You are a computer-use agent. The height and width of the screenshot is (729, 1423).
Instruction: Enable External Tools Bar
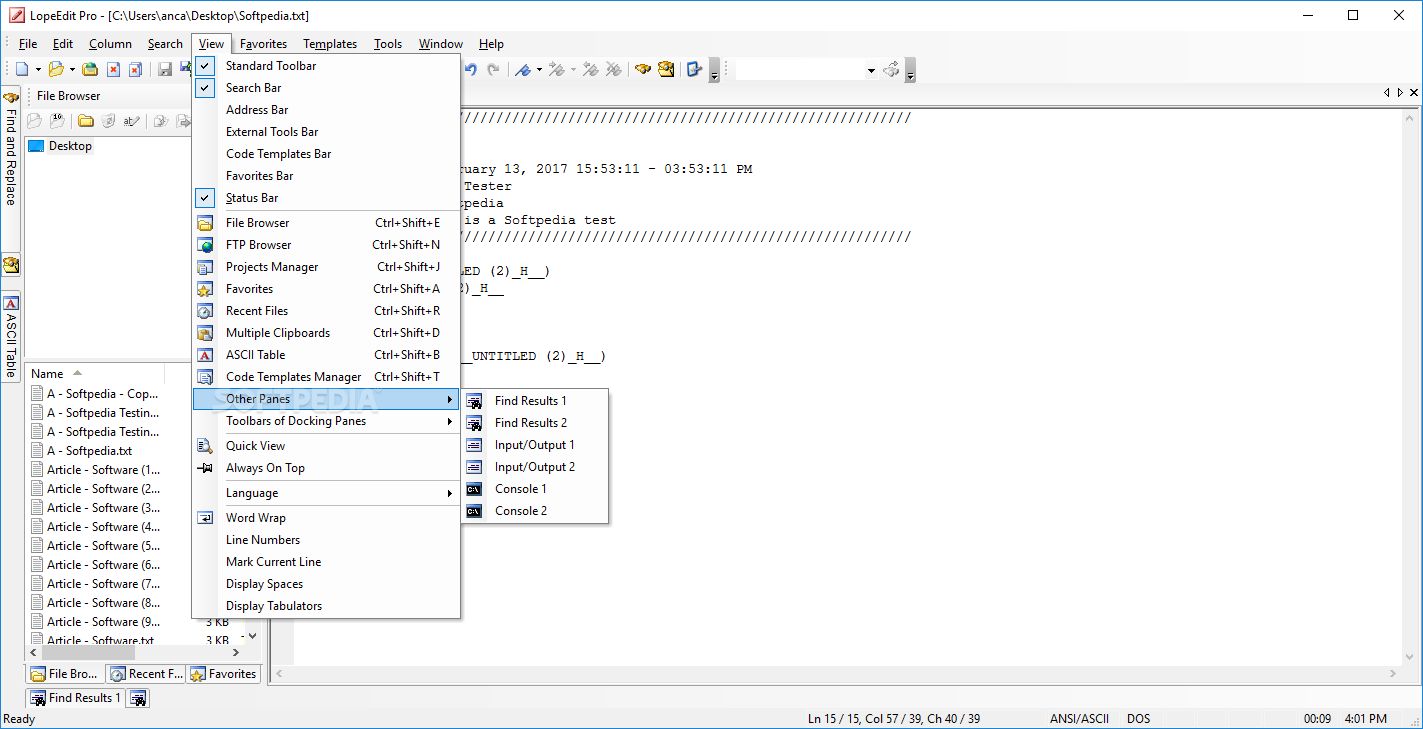326,132
